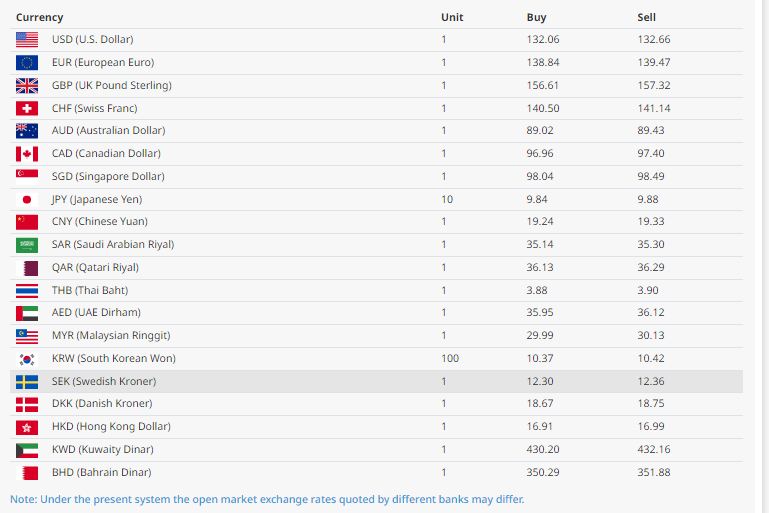The width and height of the screenshot is (769, 513).
Task: Click the Japanese flag icon
Action: pos(27,199)
